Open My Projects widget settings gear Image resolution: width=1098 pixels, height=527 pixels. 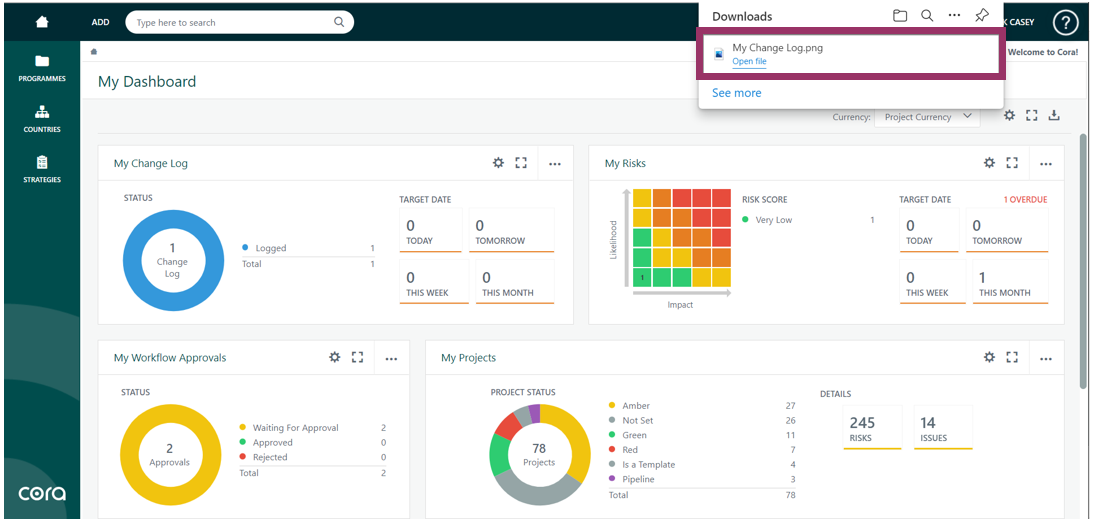[x=989, y=357]
